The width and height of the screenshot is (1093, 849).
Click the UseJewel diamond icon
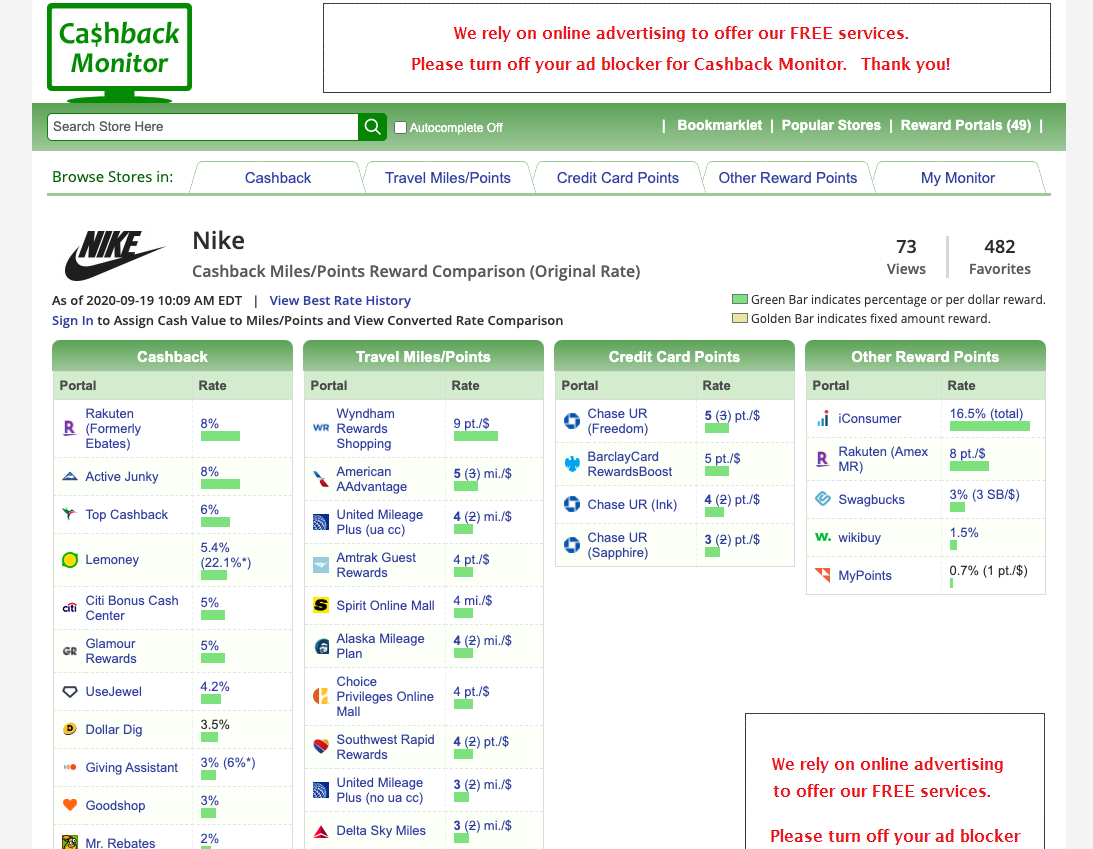tap(70, 691)
